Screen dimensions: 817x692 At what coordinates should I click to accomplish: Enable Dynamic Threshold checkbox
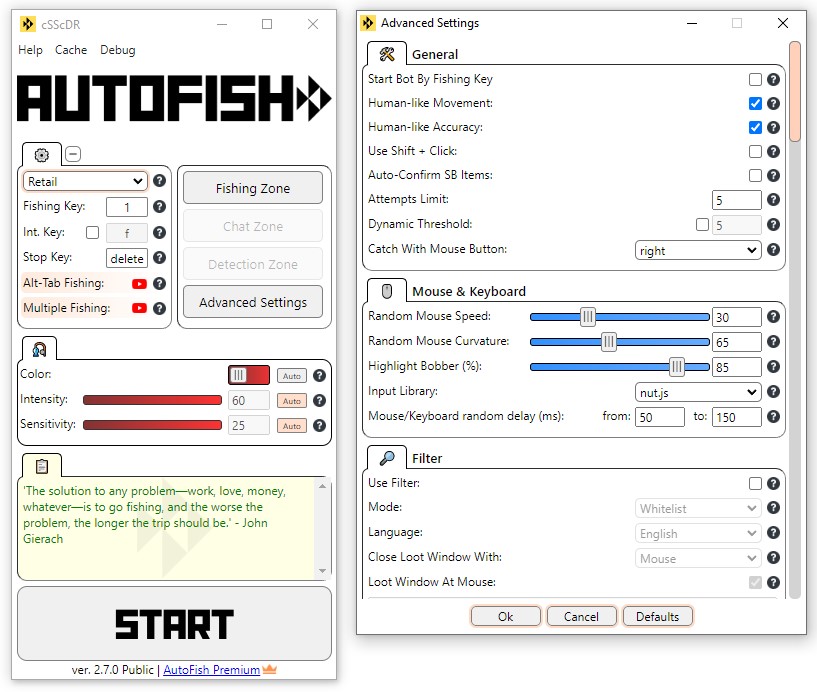coord(702,225)
